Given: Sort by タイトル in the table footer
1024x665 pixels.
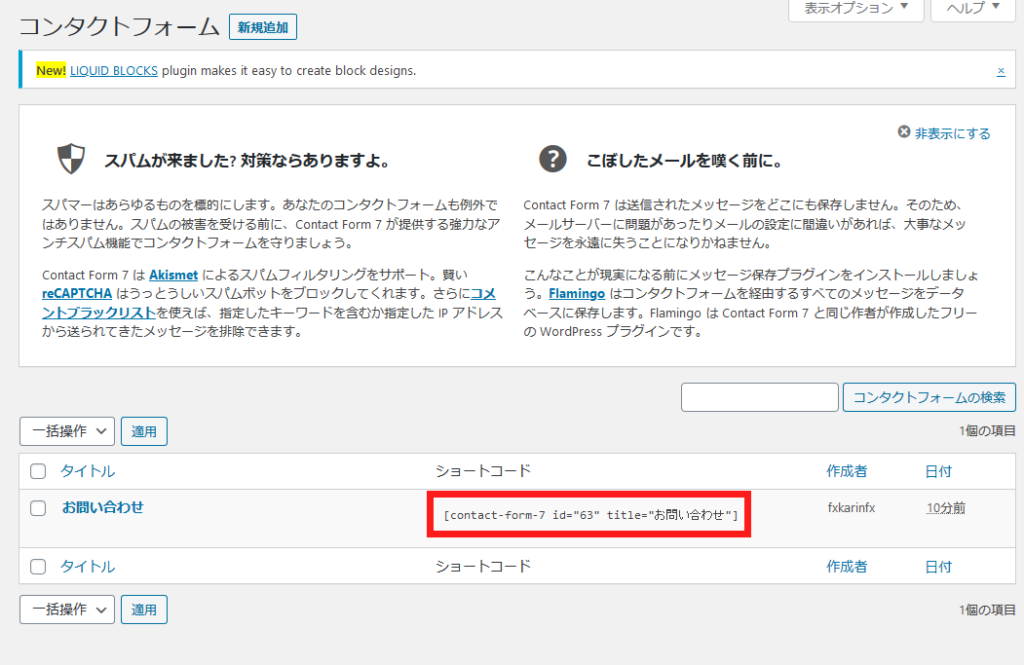Looking at the screenshot, I should click(x=88, y=566).
